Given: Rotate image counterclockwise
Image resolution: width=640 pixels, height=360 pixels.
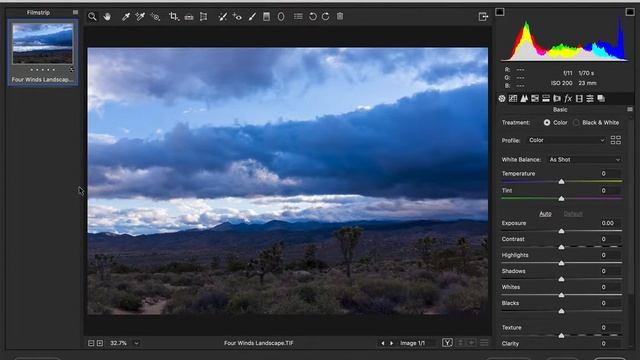Looking at the screenshot, I should pyautogui.click(x=313, y=17).
